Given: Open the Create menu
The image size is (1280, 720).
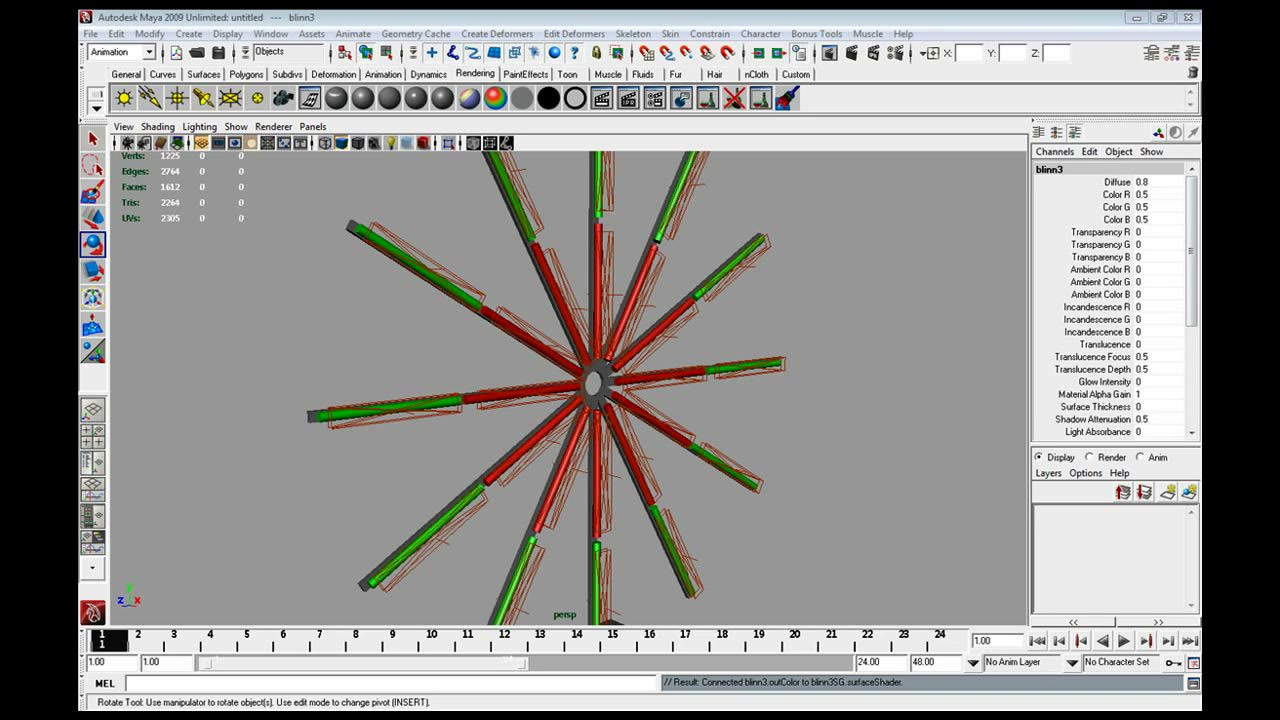Looking at the screenshot, I should pyautogui.click(x=189, y=34).
